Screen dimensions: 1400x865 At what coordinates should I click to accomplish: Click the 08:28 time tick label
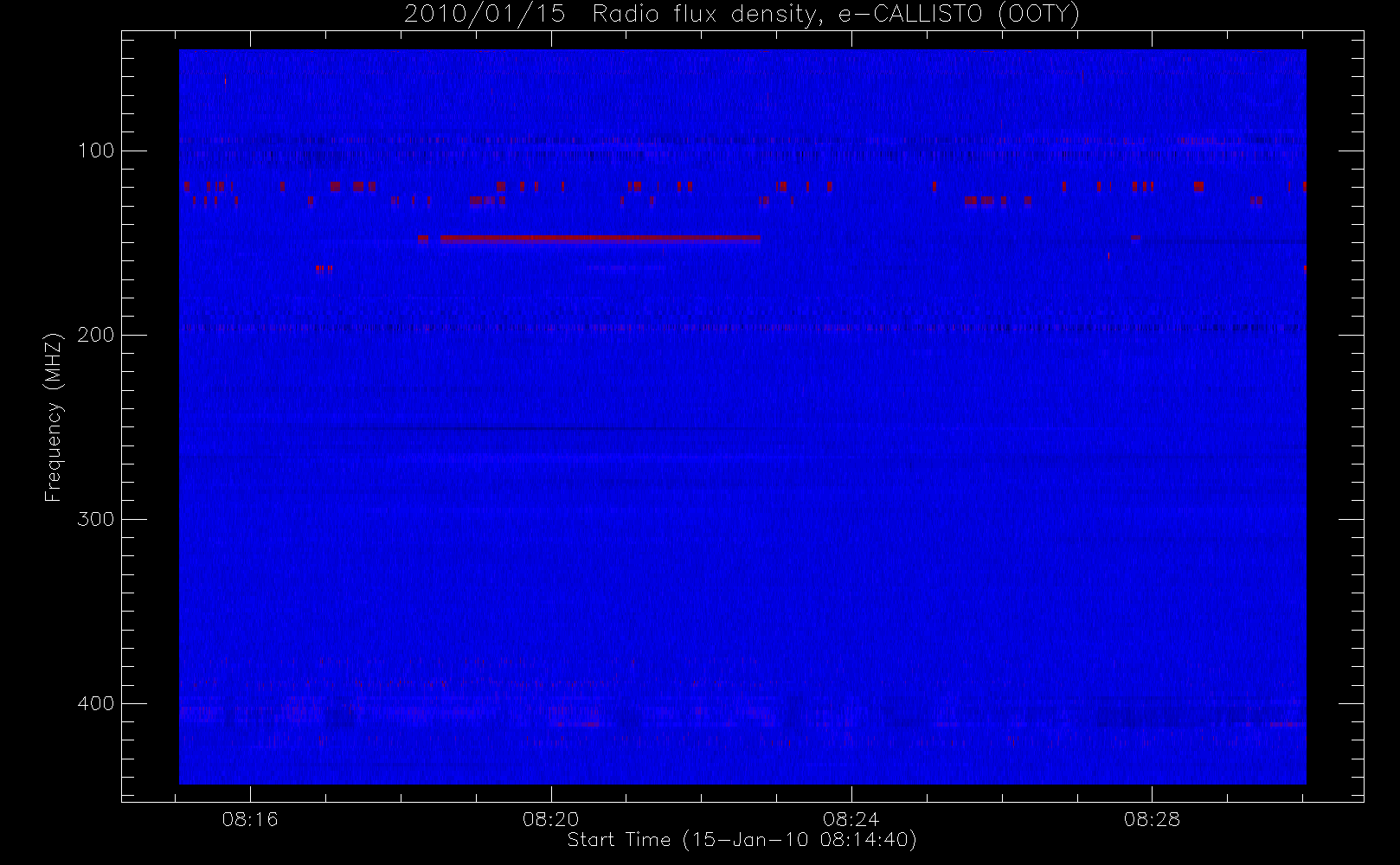click(x=1152, y=819)
